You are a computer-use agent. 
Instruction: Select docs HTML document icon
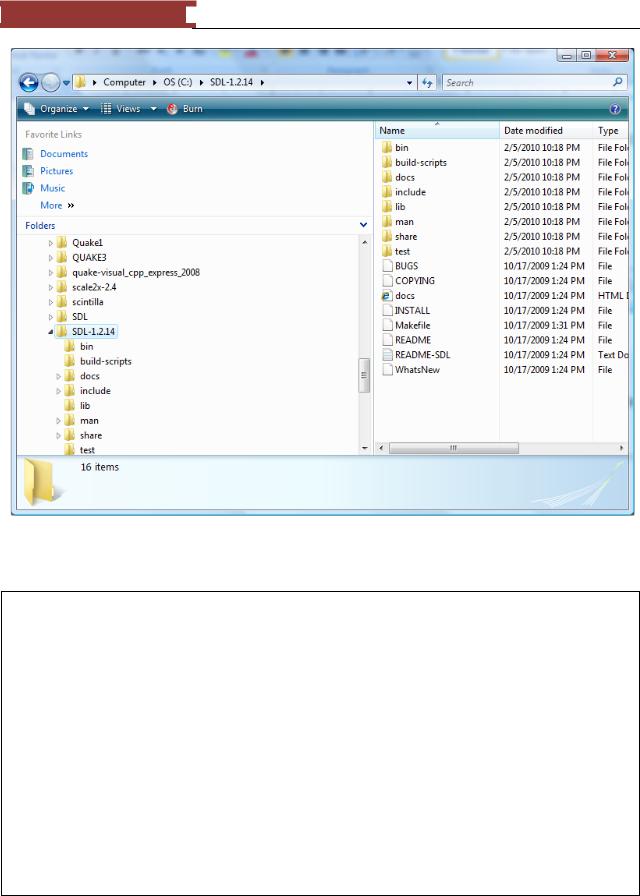pos(387,296)
